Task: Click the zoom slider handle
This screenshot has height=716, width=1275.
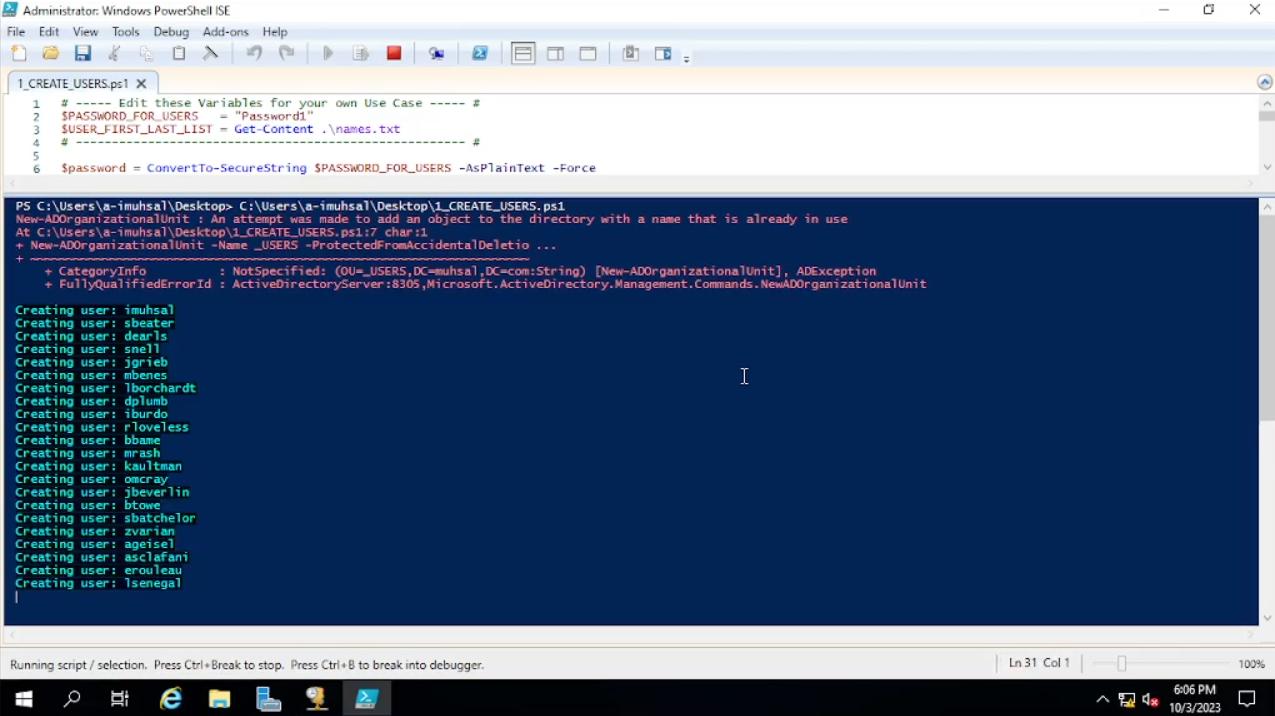Action: point(1122,664)
